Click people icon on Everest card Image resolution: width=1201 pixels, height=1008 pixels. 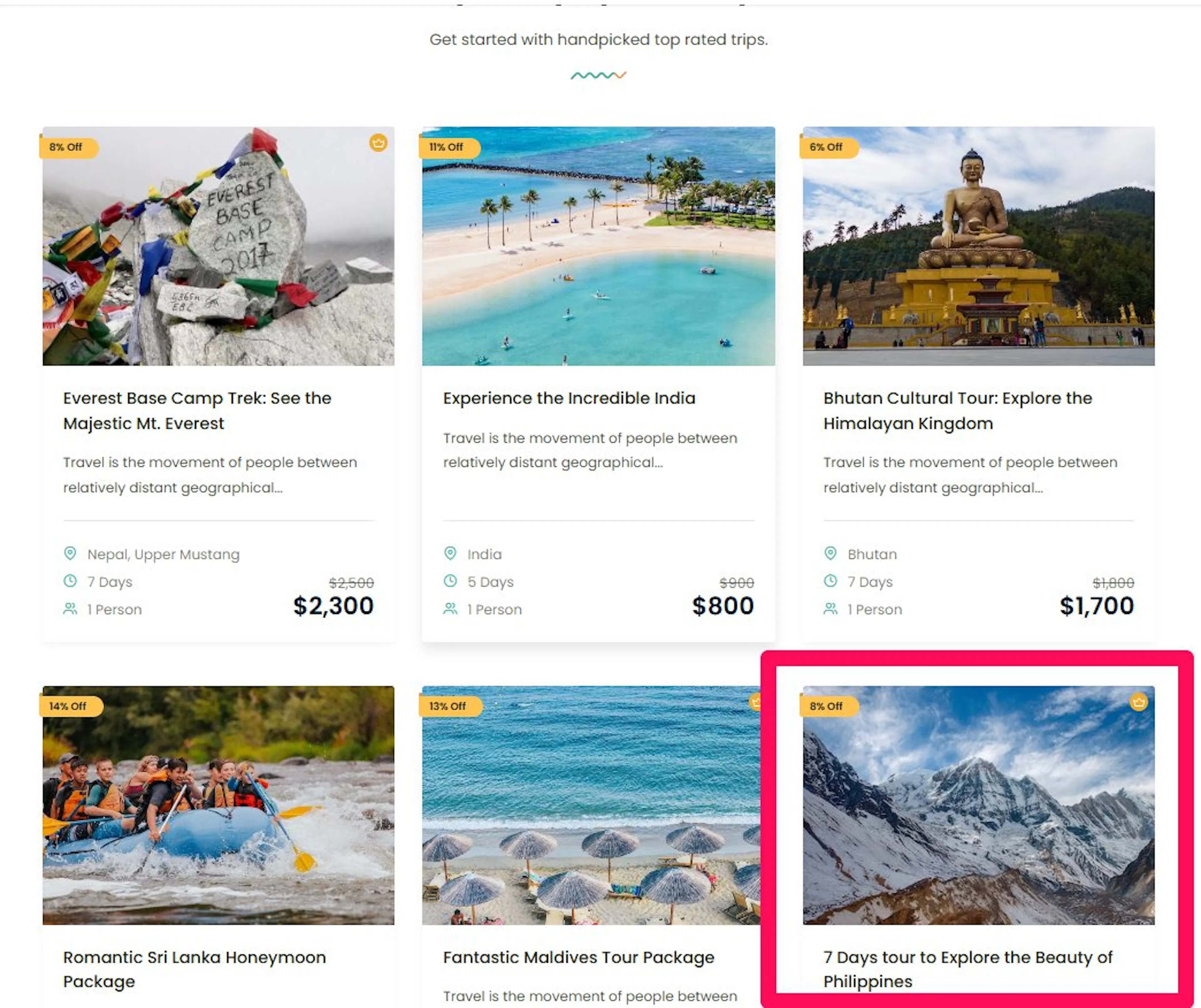coord(70,609)
